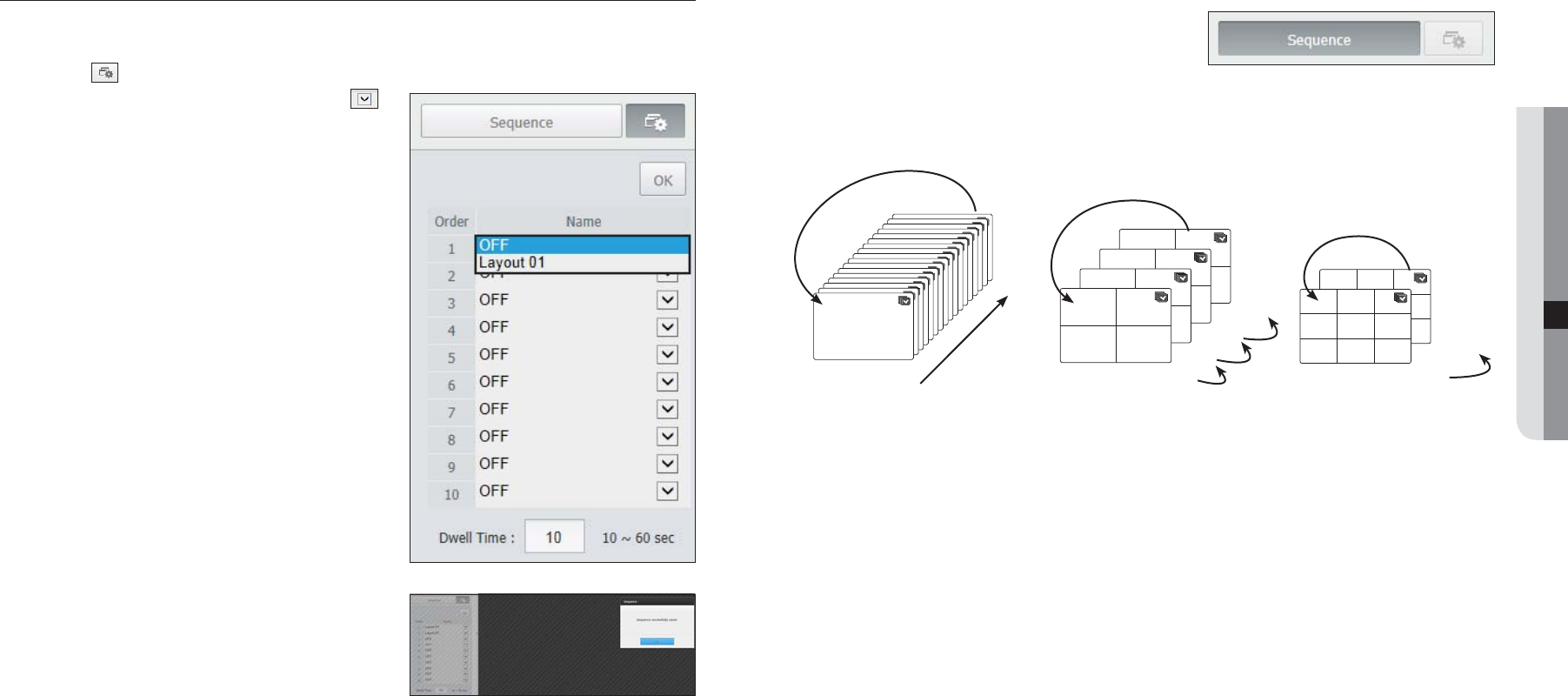Expand the dropdown for order 7

click(667, 409)
